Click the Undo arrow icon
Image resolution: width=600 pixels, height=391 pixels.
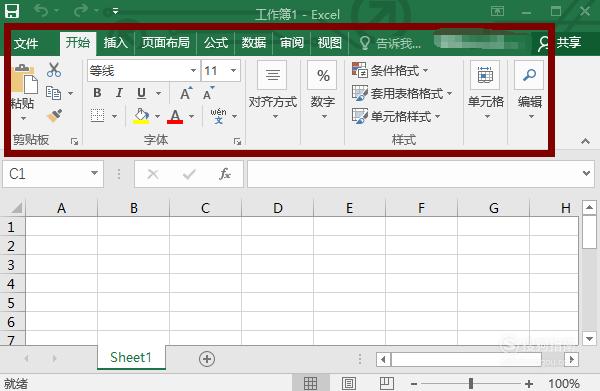pos(41,11)
